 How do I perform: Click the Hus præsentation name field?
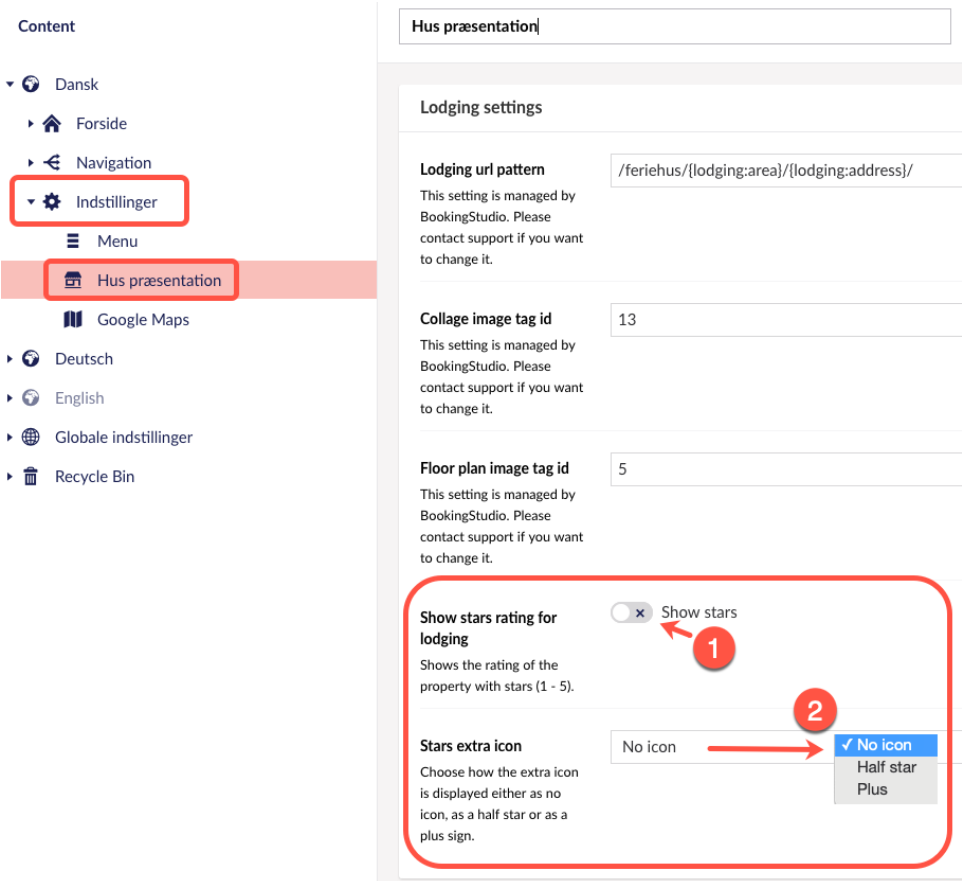tap(675, 26)
